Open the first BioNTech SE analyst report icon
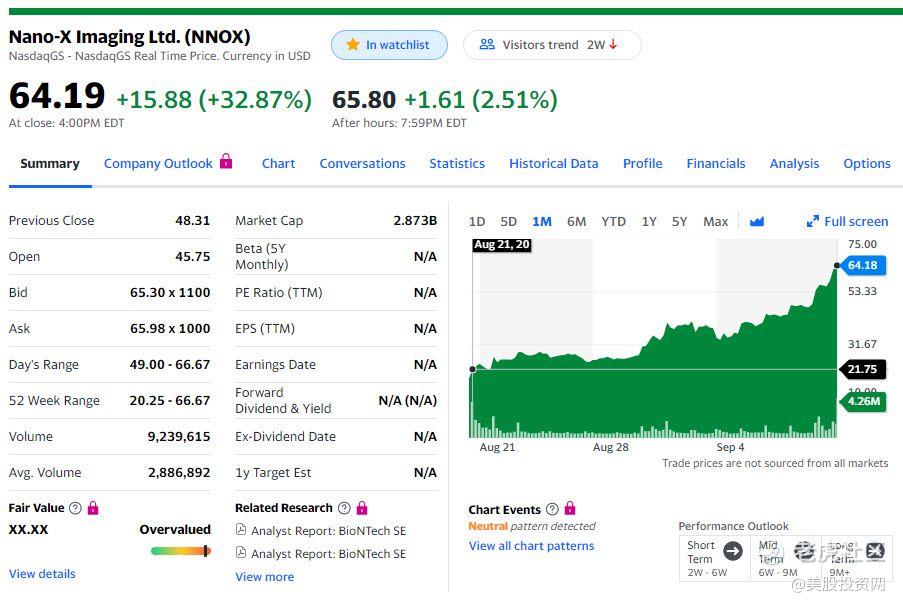The height and width of the screenshot is (605, 903). (x=241, y=530)
